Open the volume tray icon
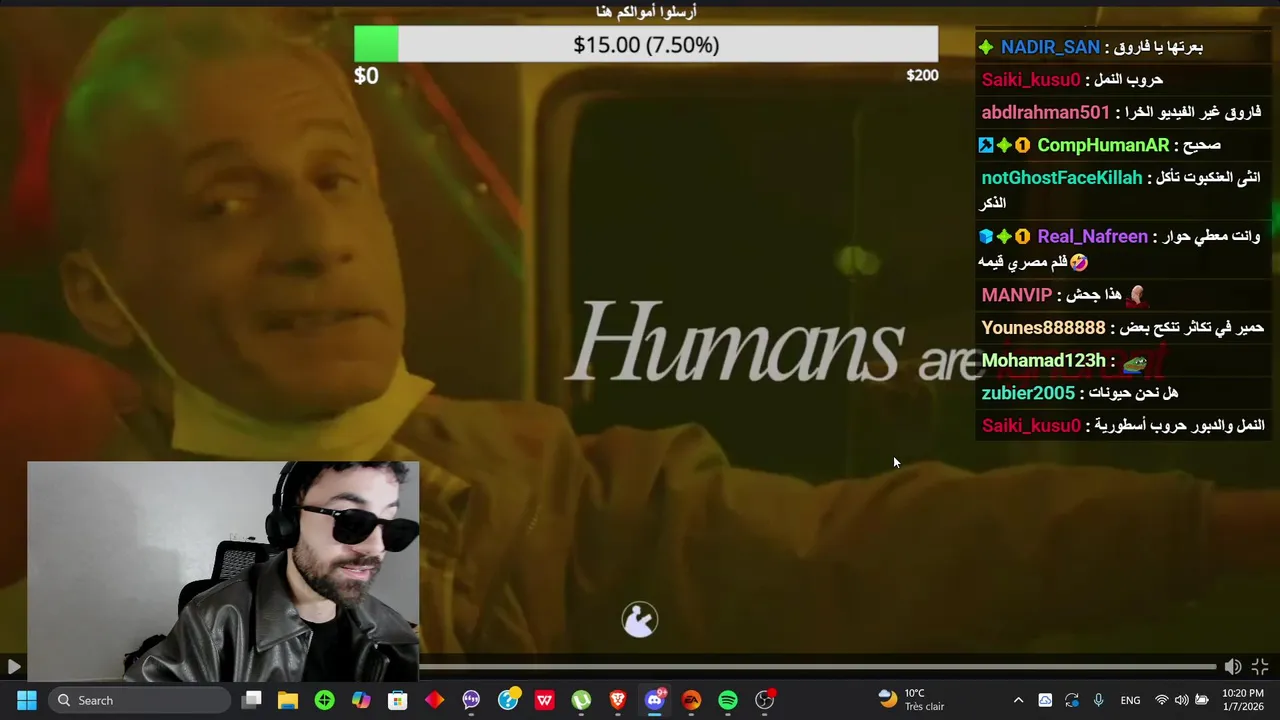This screenshot has width=1280, height=720. (x=1181, y=700)
